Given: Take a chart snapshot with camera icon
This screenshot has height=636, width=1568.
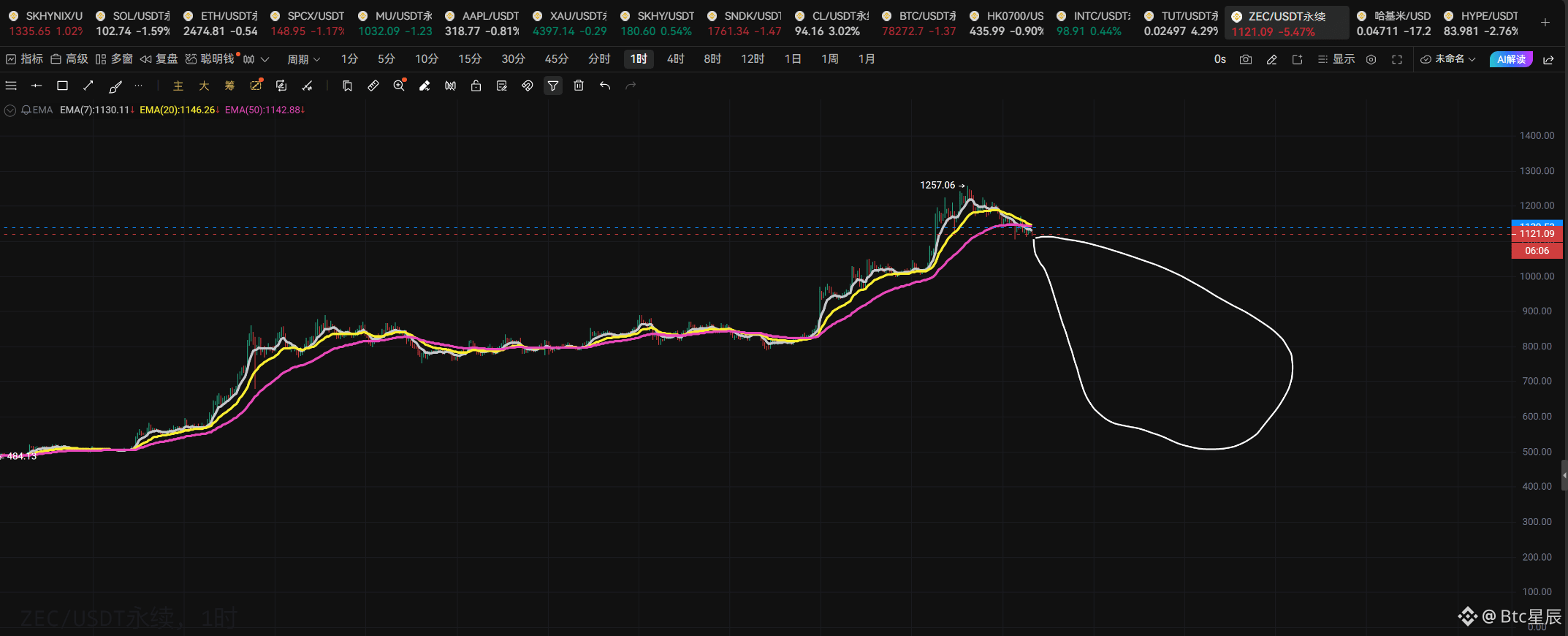Looking at the screenshot, I should (1246, 59).
